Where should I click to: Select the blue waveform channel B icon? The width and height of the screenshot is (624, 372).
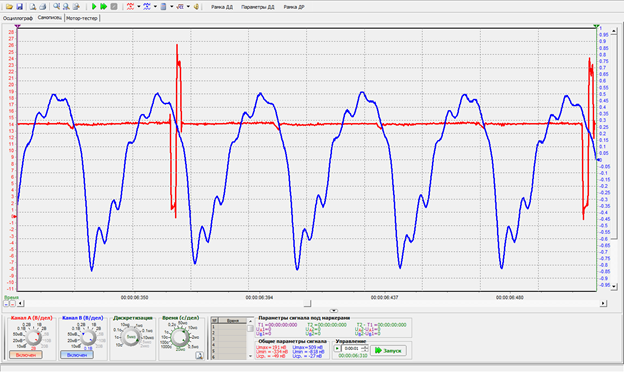point(147,6)
